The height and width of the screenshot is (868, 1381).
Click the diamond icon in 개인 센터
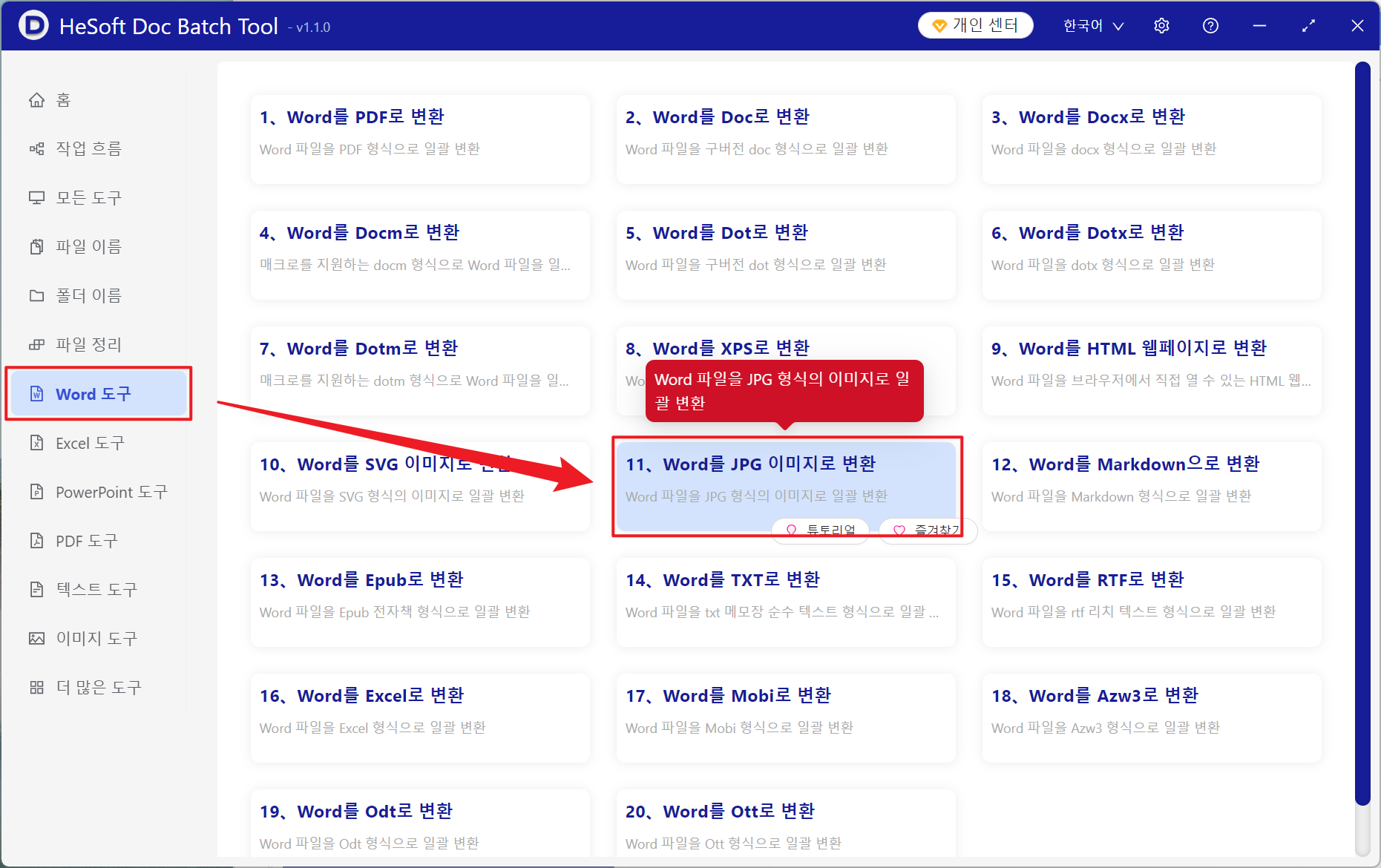(x=939, y=26)
